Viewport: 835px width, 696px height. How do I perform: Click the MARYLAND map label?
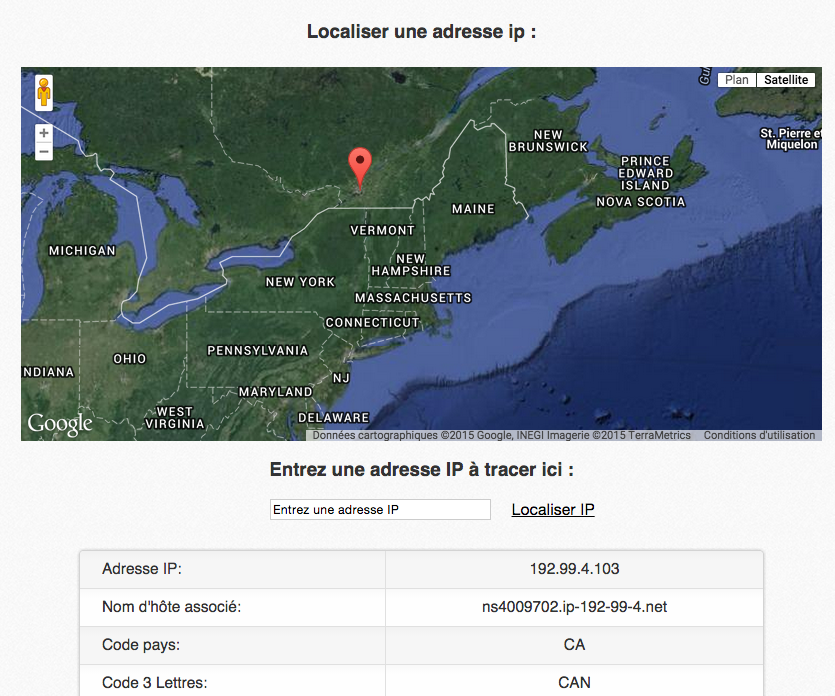click(275, 391)
